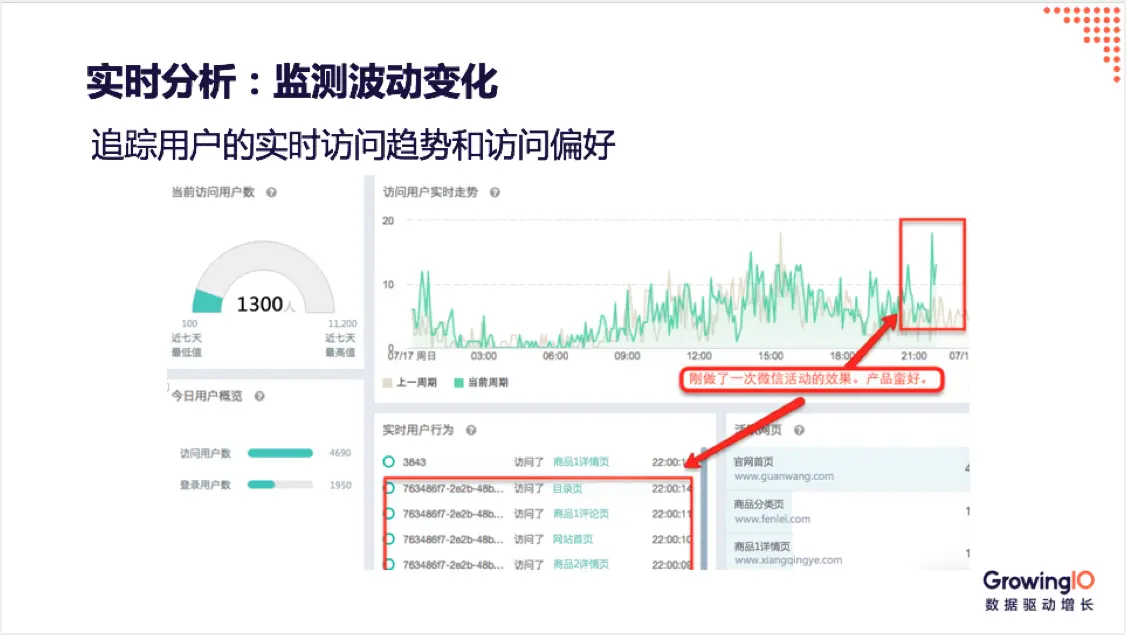The width and height of the screenshot is (1126, 635).
Task: Click the 11,200 seven-day maximum value
Action: click(343, 324)
